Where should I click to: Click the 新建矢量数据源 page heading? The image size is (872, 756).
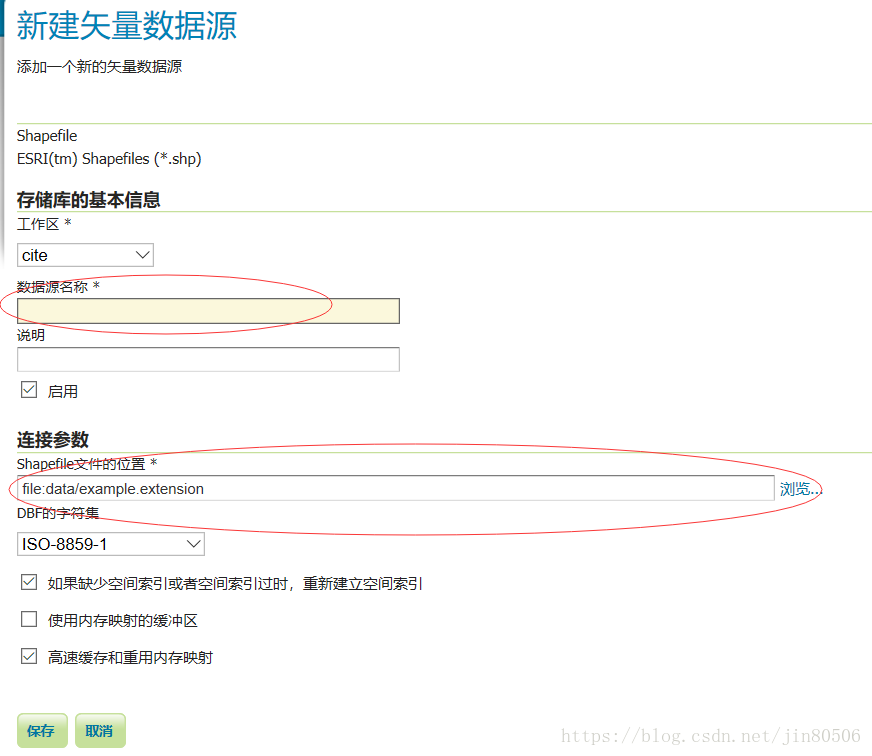pos(127,26)
